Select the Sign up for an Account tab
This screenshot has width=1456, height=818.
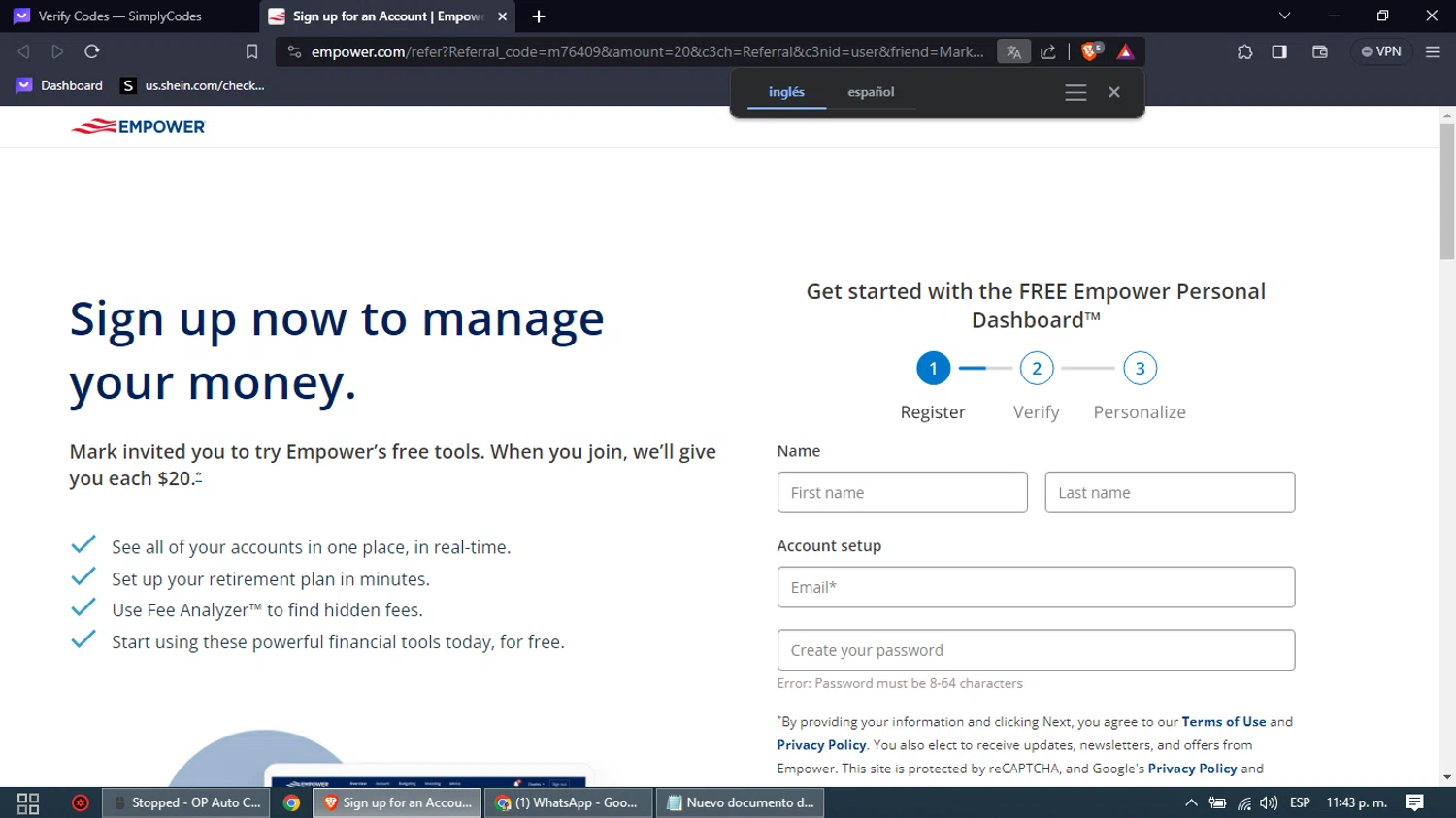click(387, 16)
